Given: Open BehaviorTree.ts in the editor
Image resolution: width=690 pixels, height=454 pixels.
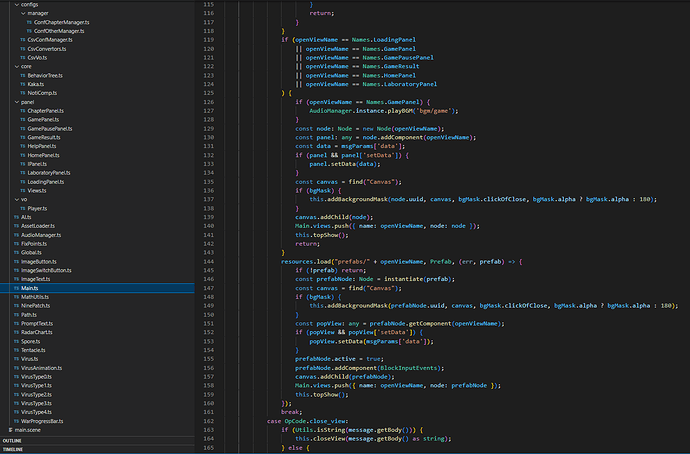Looking at the screenshot, I should [x=45, y=75].
